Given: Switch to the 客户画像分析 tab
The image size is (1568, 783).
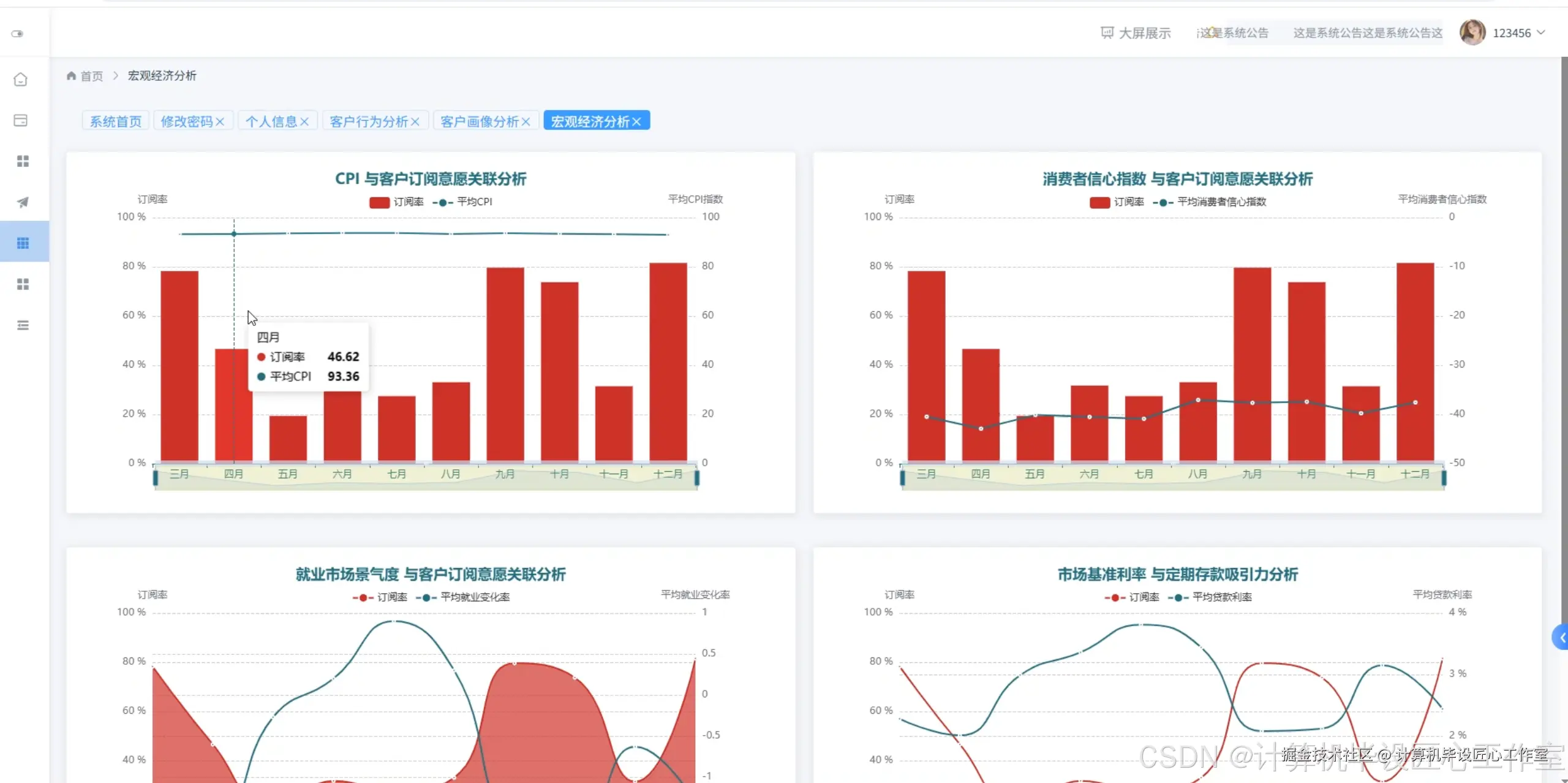Looking at the screenshot, I should tap(480, 121).
